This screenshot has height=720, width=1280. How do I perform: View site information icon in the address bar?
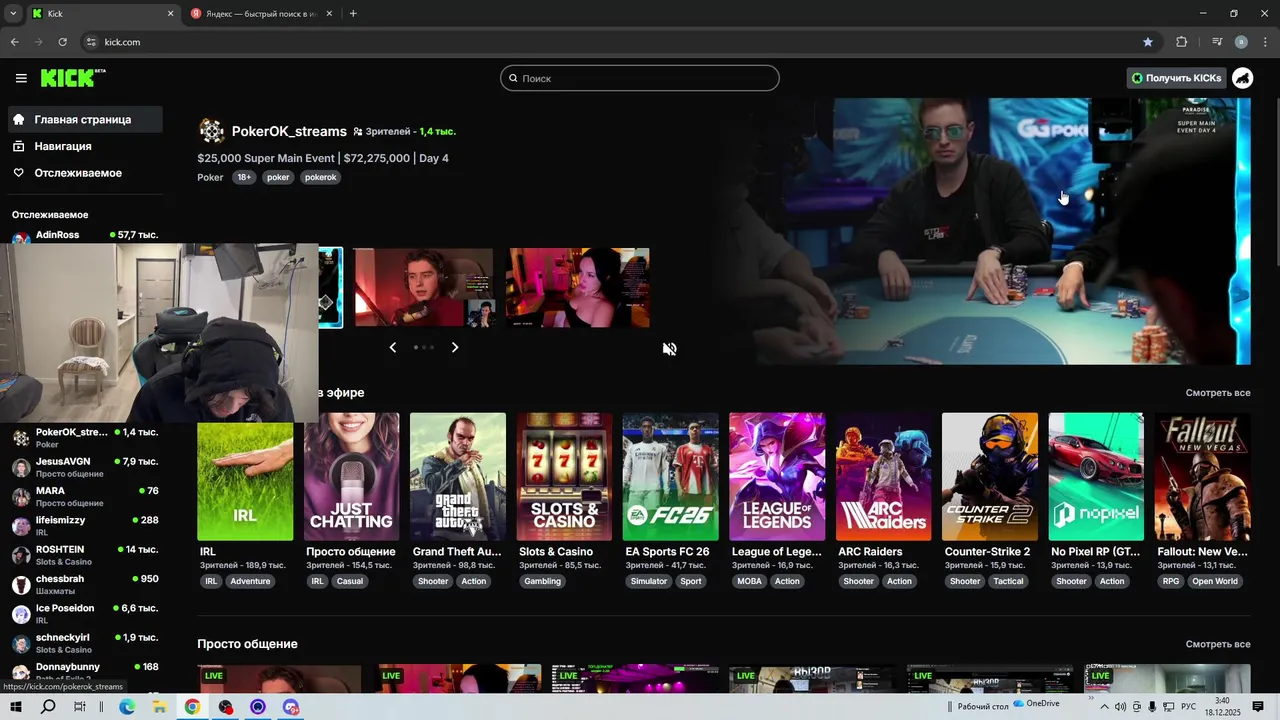[x=91, y=42]
